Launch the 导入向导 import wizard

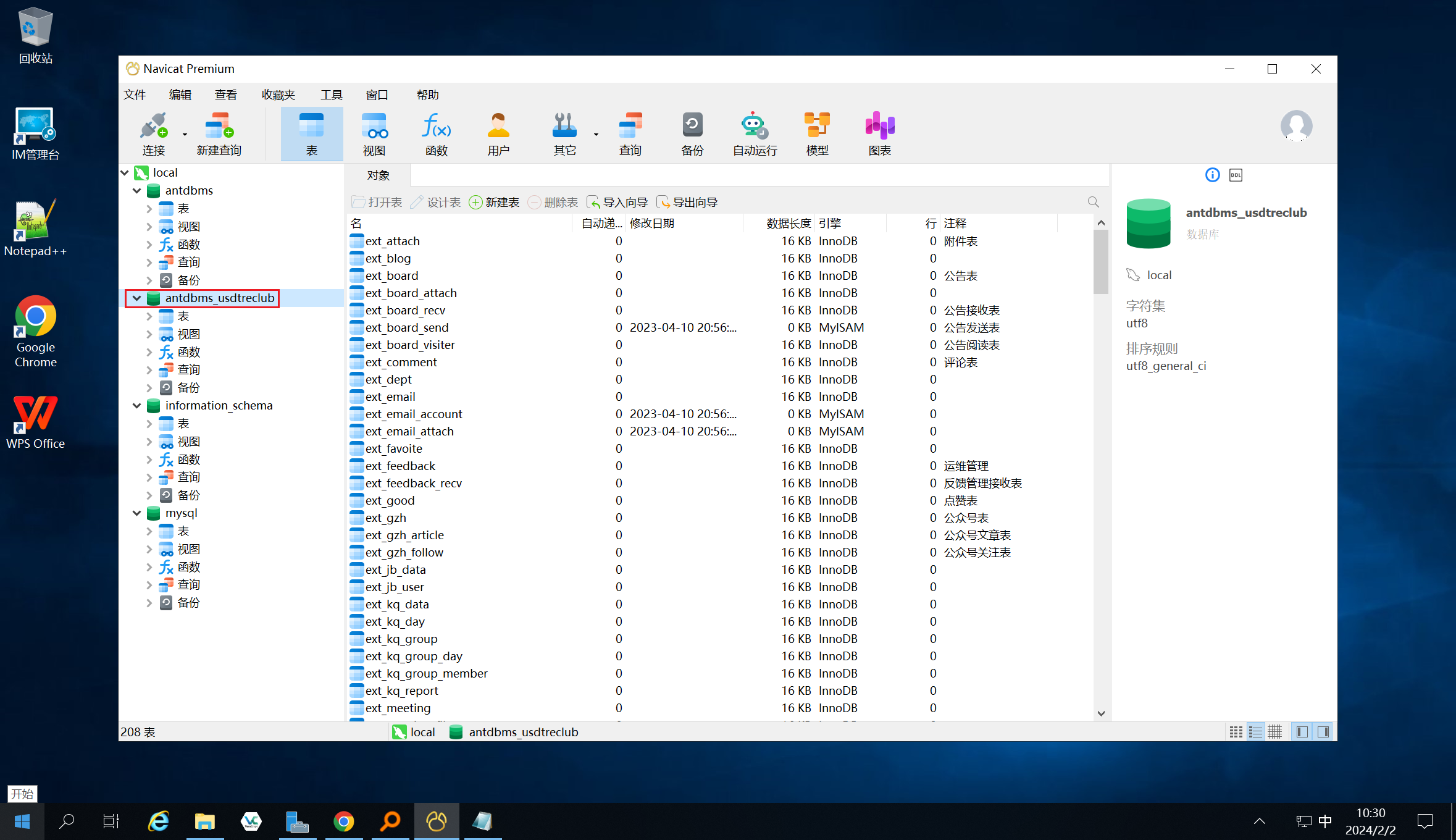pyautogui.click(x=617, y=203)
